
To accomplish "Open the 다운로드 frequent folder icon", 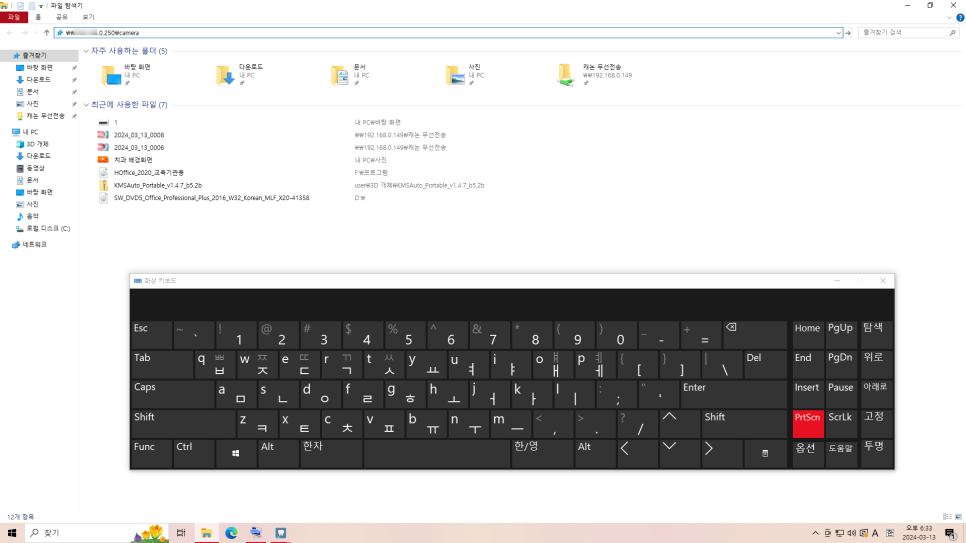I will tap(225, 75).
